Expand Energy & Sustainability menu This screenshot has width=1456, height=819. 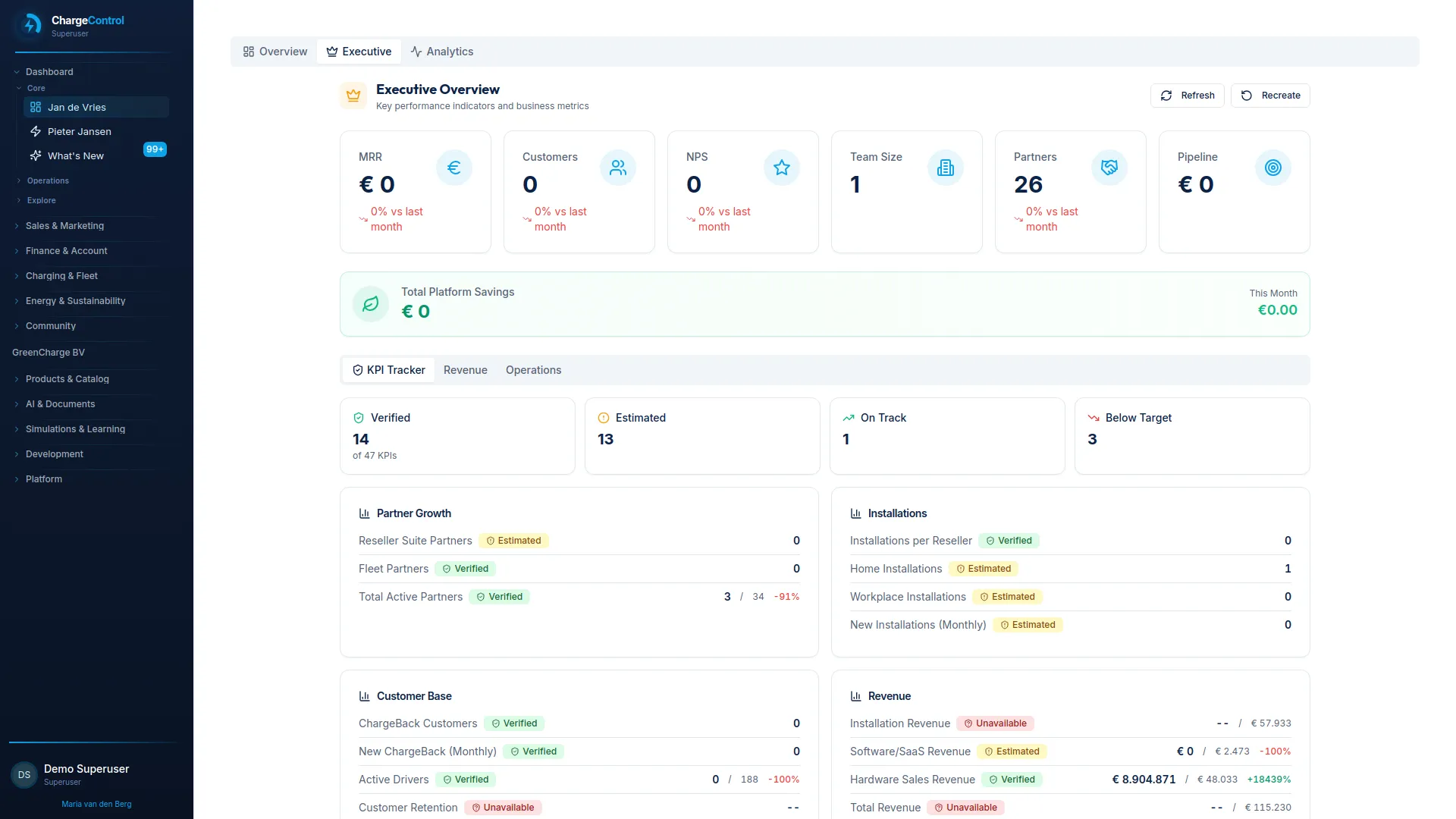point(75,301)
